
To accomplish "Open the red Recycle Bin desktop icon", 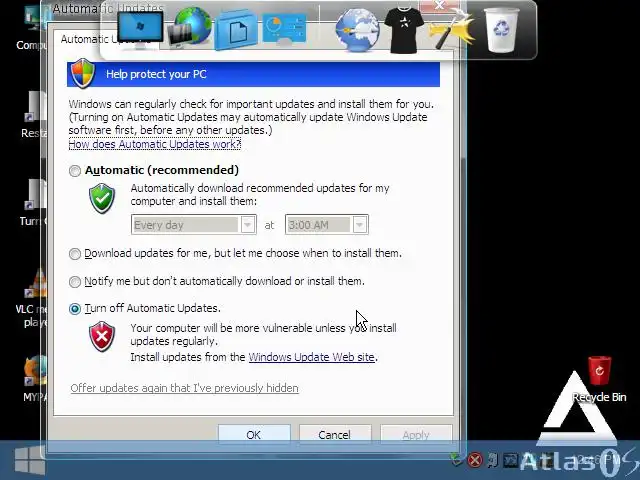I will (x=599, y=379).
